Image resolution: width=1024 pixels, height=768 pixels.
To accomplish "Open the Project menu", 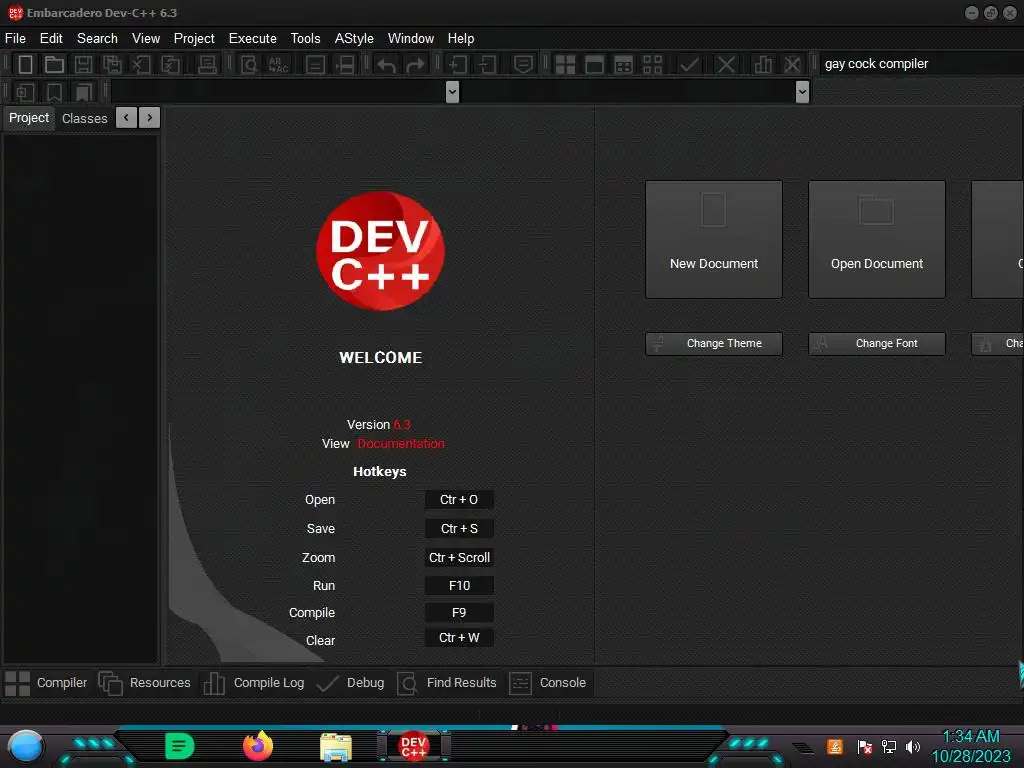I will tap(194, 39).
